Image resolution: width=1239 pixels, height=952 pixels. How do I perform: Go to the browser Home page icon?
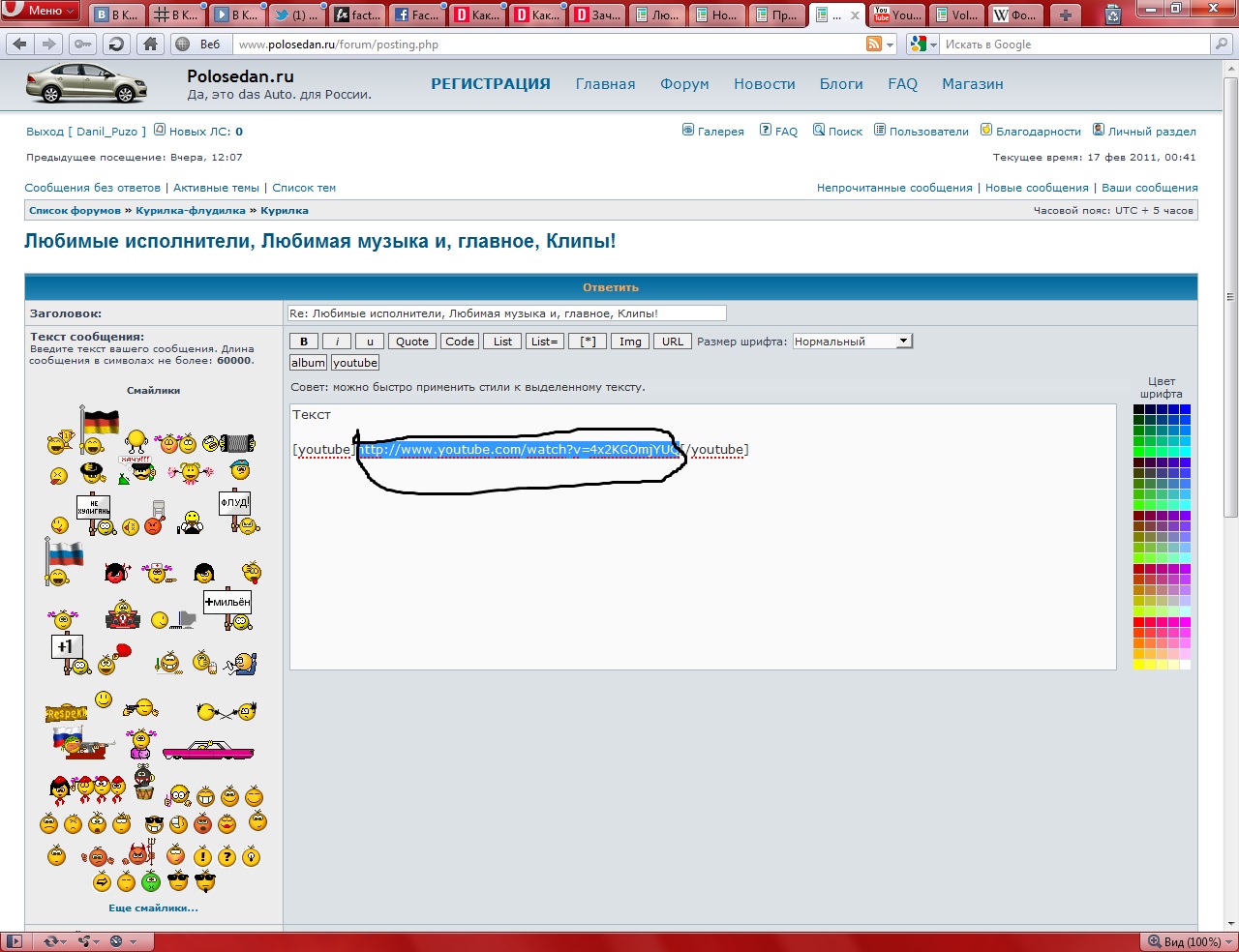(x=150, y=45)
